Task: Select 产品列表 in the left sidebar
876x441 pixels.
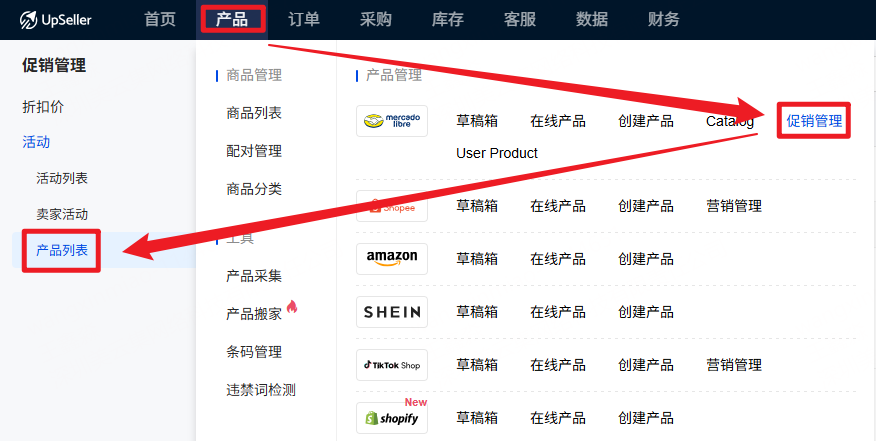Action: (x=62, y=250)
